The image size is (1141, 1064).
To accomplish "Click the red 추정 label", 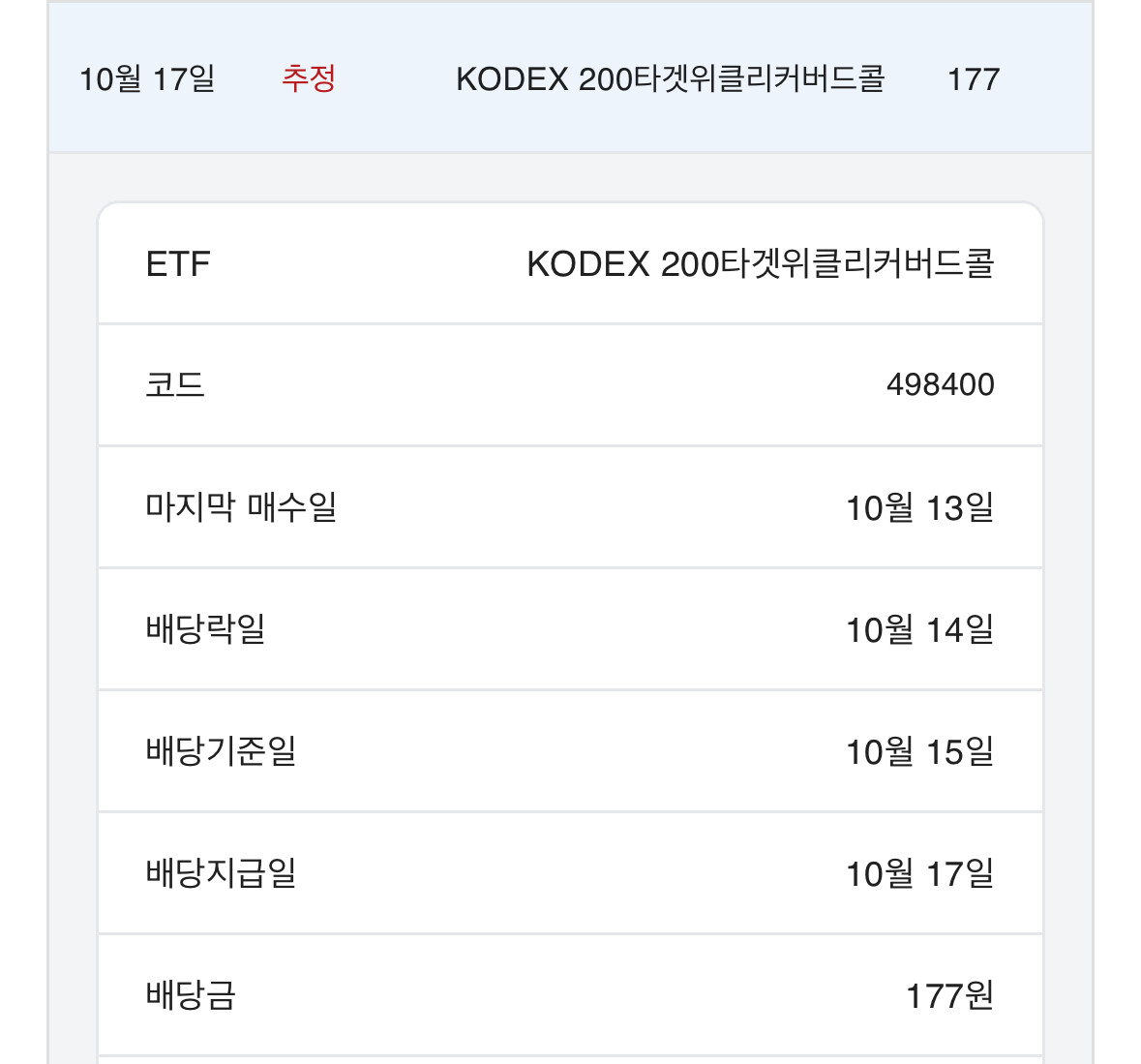I will click(309, 78).
